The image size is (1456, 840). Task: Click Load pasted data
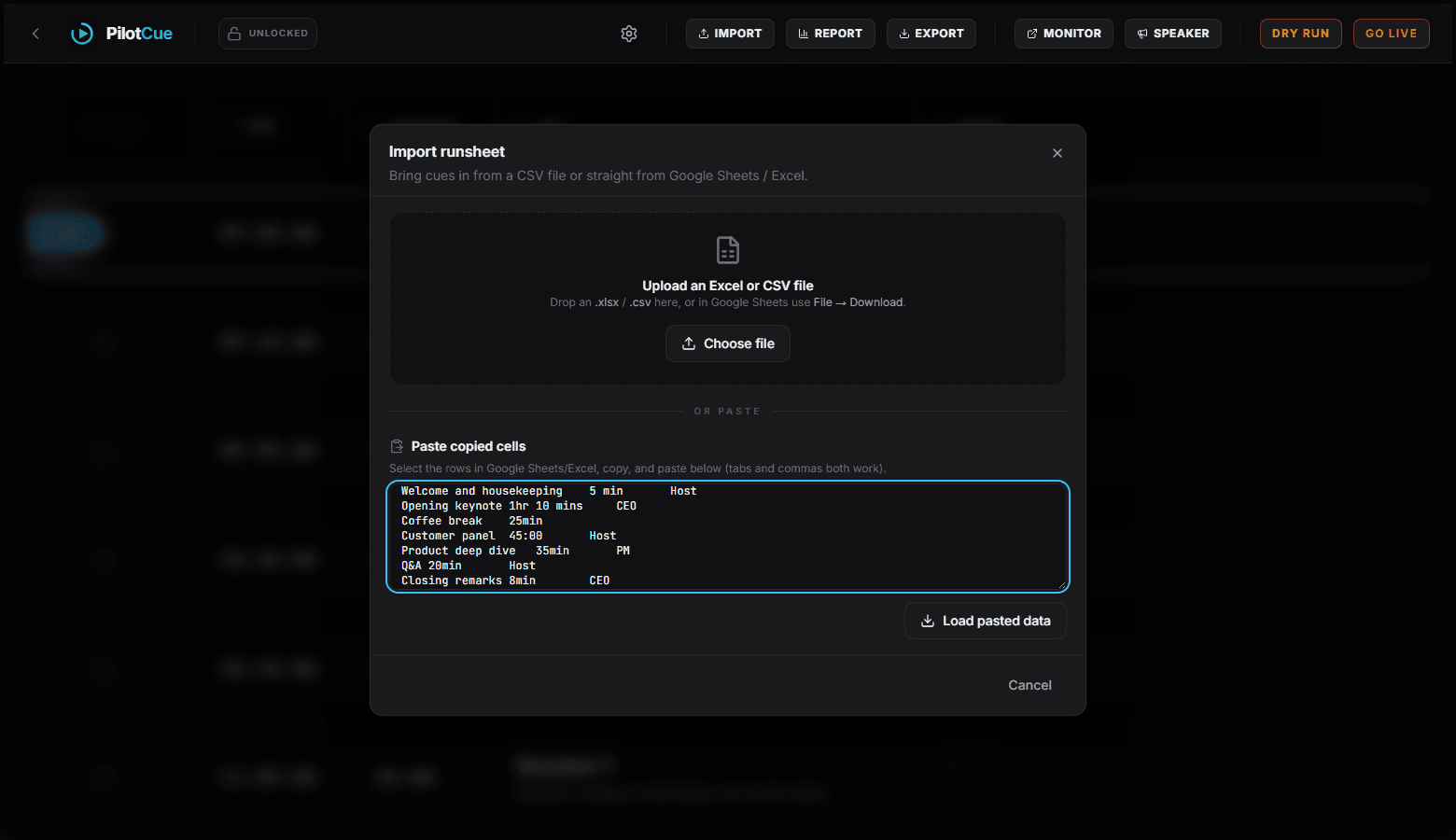(986, 621)
